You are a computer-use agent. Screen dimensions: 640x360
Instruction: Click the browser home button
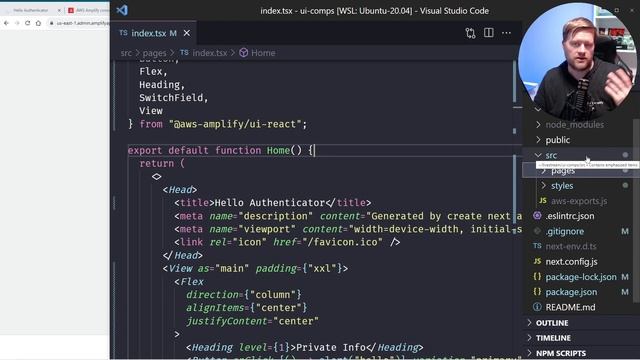click(x=38, y=23)
